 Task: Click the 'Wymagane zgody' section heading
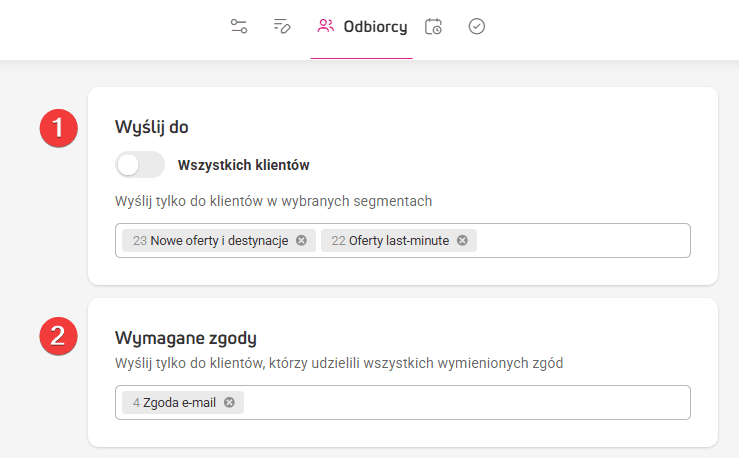click(186, 338)
